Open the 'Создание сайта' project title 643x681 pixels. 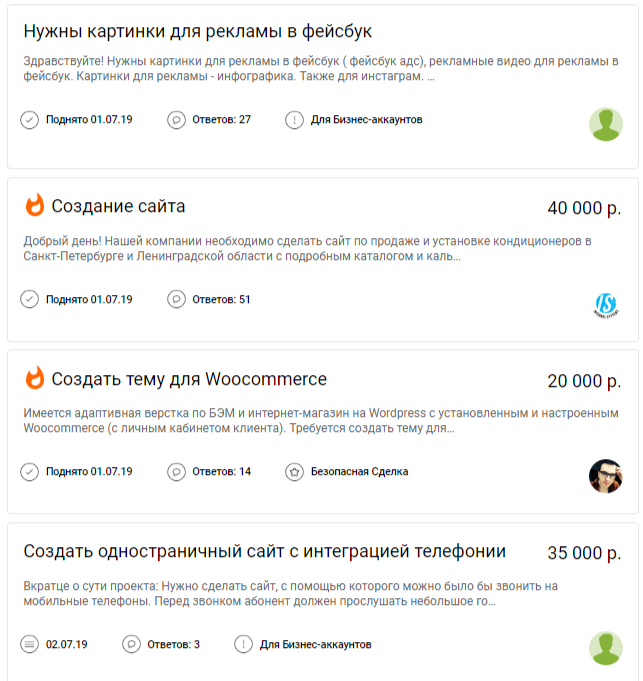[118, 207]
